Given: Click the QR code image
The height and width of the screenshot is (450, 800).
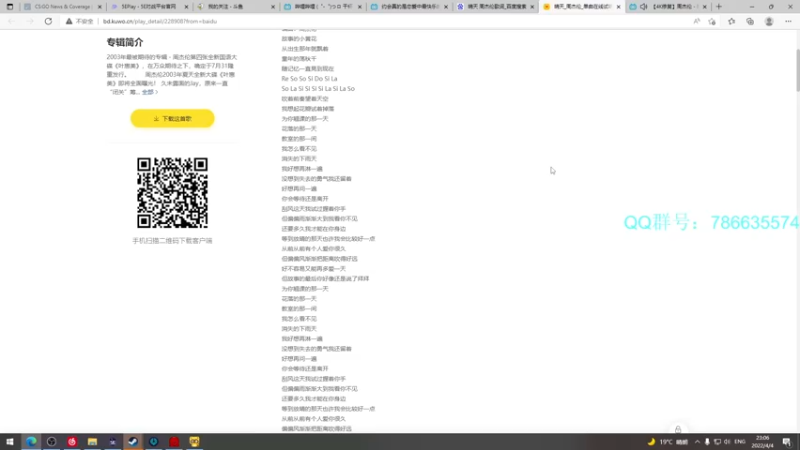Looking at the screenshot, I should point(172,192).
